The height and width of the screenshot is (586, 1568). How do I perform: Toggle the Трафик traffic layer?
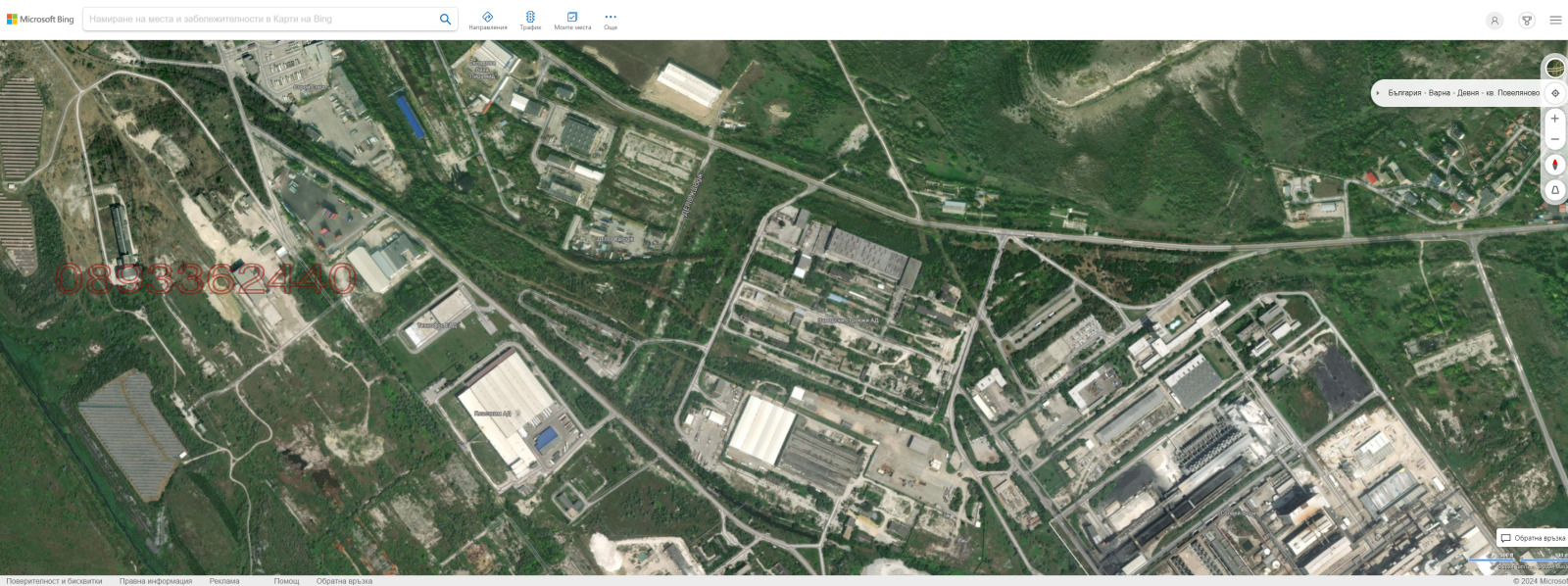coord(530,21)
